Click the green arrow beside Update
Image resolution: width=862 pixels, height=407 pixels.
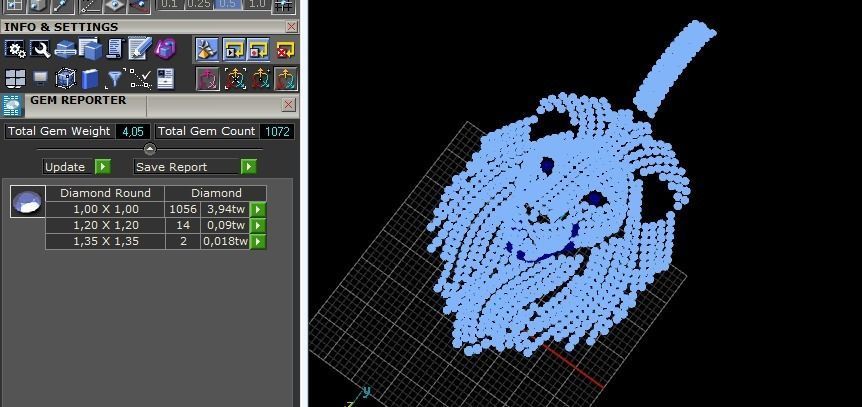point(103,167)
